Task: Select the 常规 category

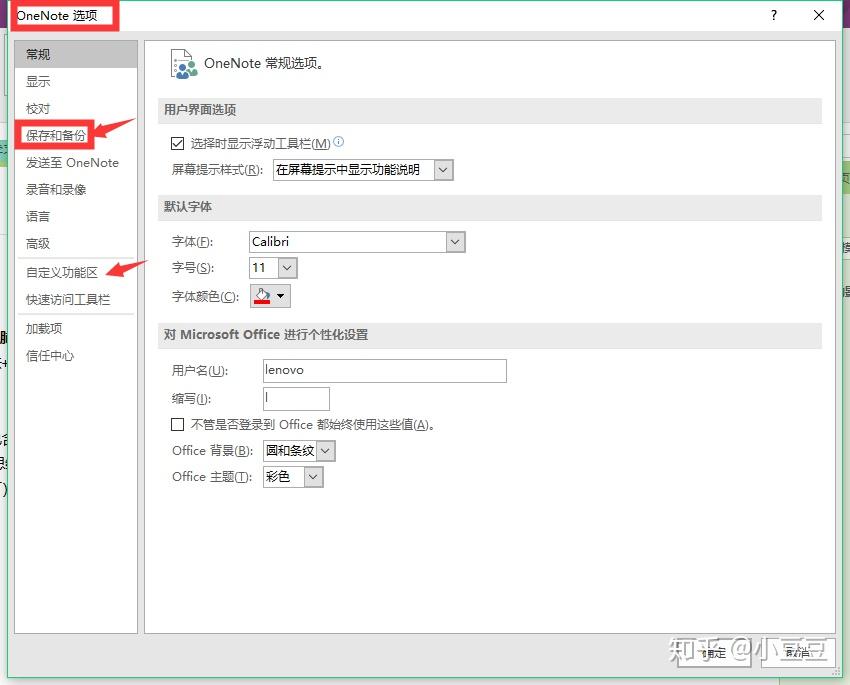Action: click(76, 54)
